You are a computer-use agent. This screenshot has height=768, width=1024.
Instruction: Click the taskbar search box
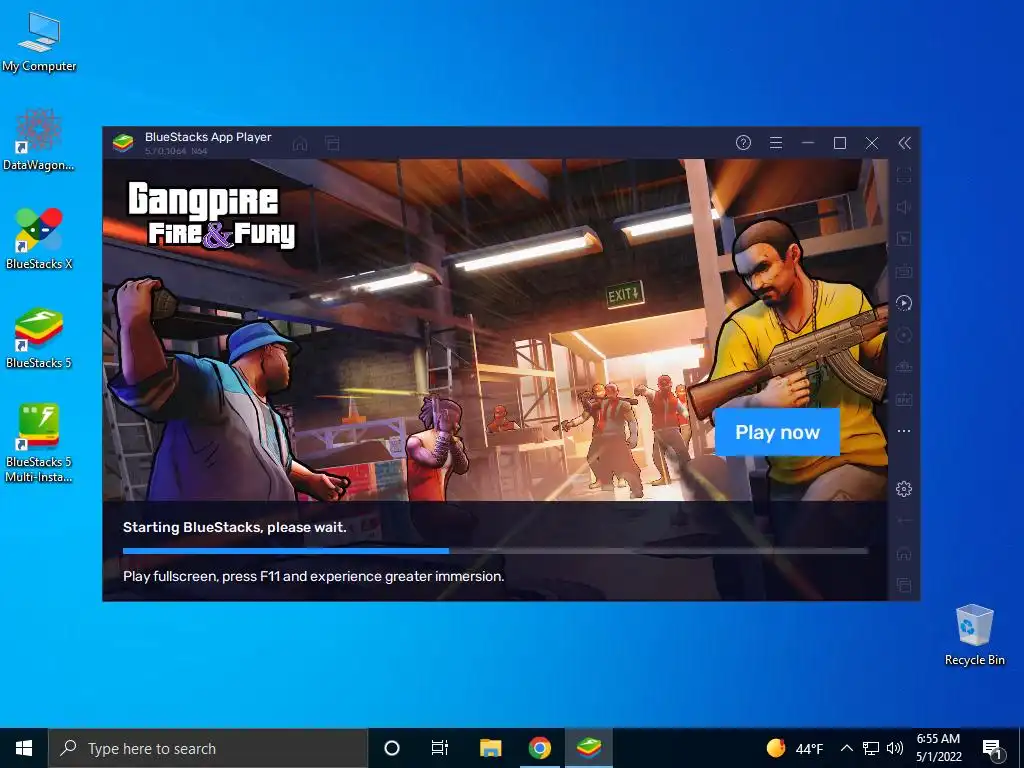pyautogui.click(x=208, y=748)
